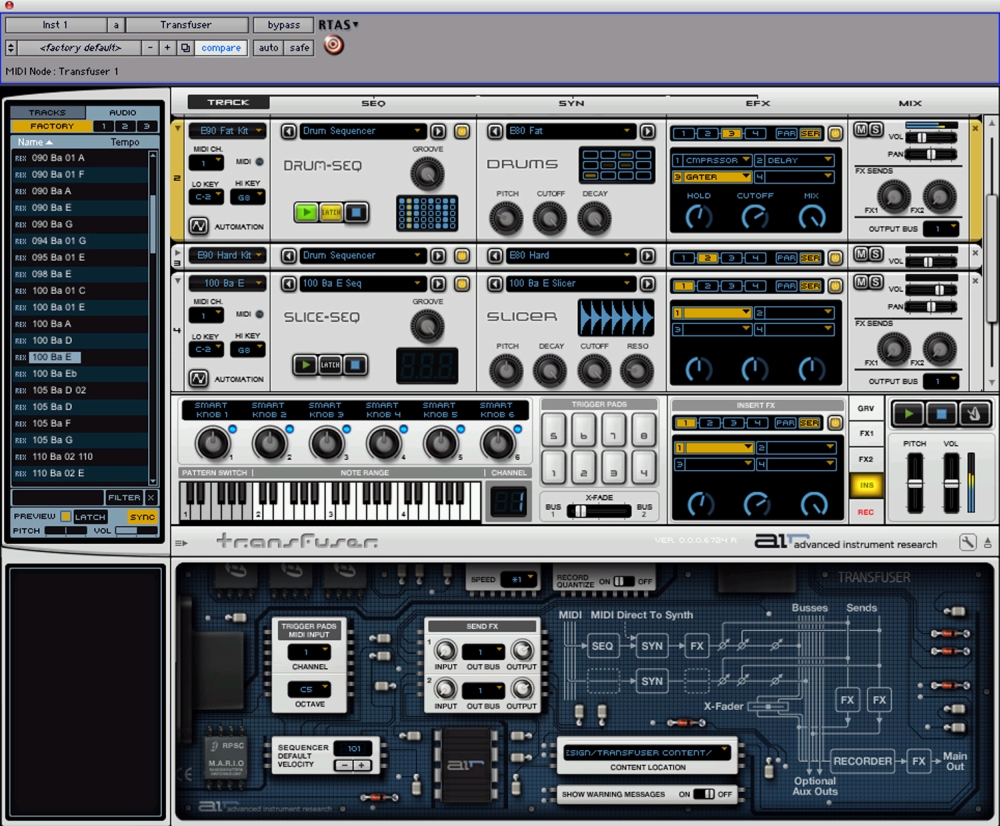The width and height of the screenshot is (1000, 826).
Task: Go to next synth after 100 Ba E Slicer
Action: (647, 283)
